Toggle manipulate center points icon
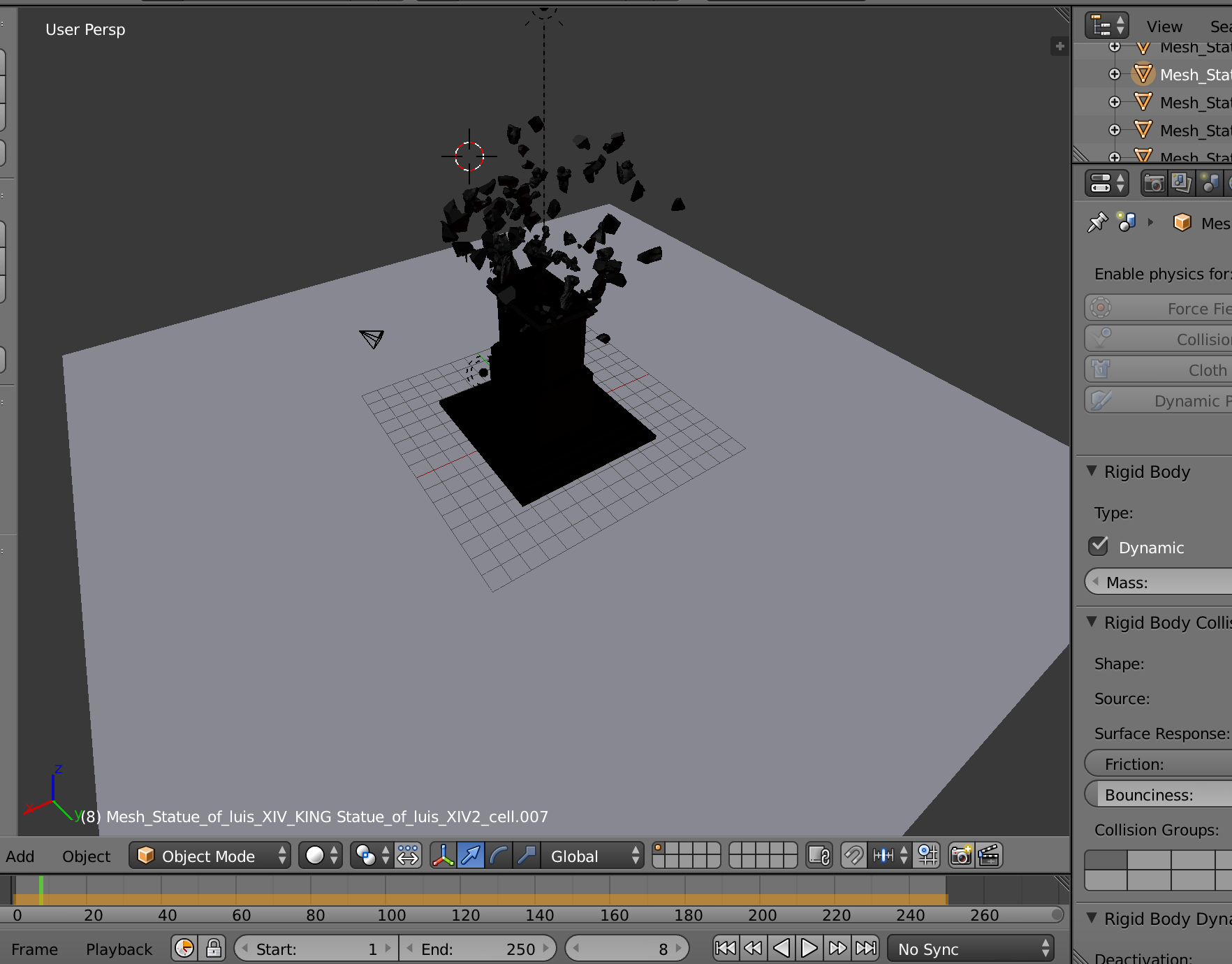The image size is (1232, 964). (x=408, y=855)
